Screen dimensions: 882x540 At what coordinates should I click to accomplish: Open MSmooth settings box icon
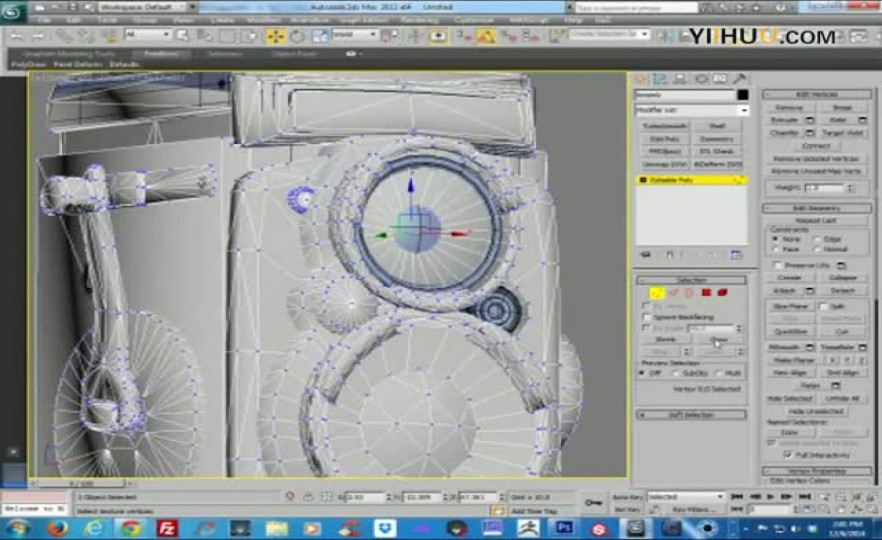(810, 347)
